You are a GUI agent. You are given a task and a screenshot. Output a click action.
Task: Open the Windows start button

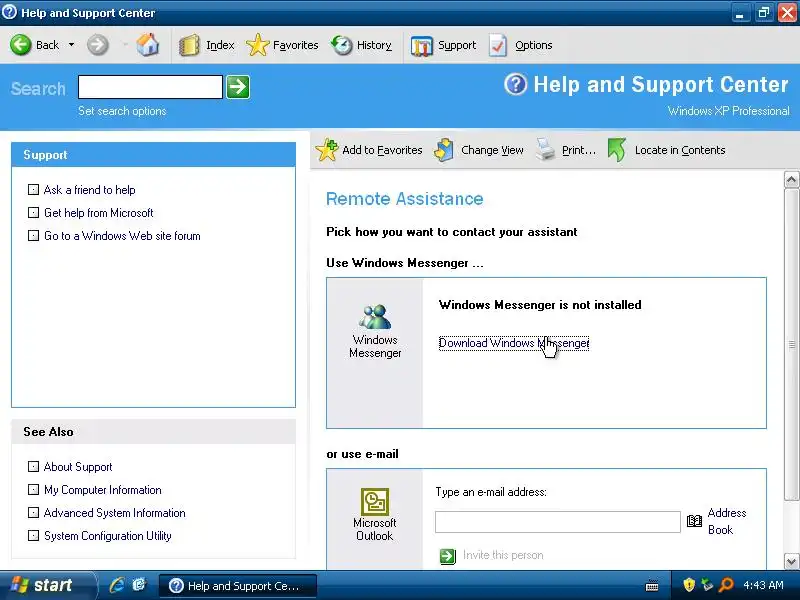tap(47, 585)
